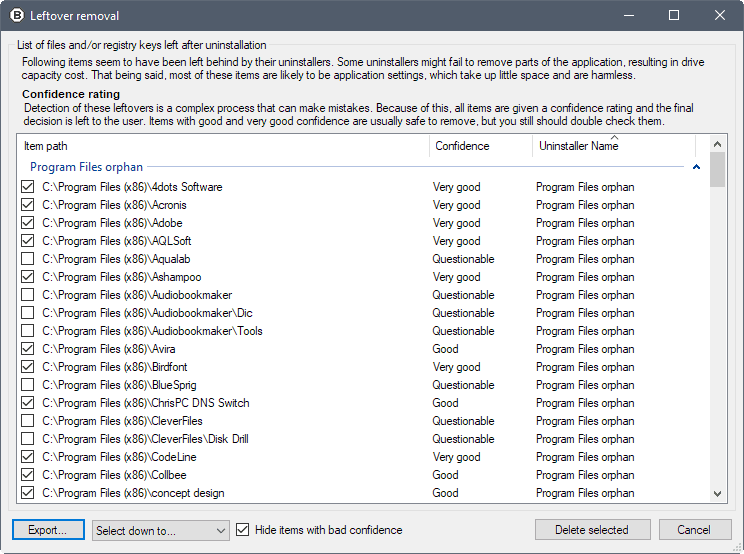This screenshot has height=554, width=744.
Task: Click Uninstaller Name cell for Collbee row
Action: tap(585, 475)
